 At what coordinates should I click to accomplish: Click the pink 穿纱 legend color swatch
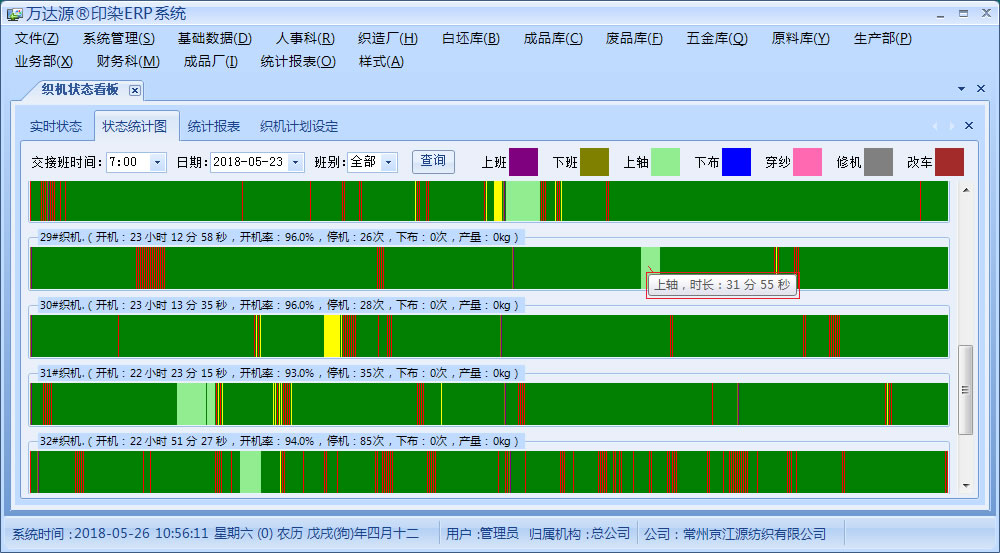(807, 162)
